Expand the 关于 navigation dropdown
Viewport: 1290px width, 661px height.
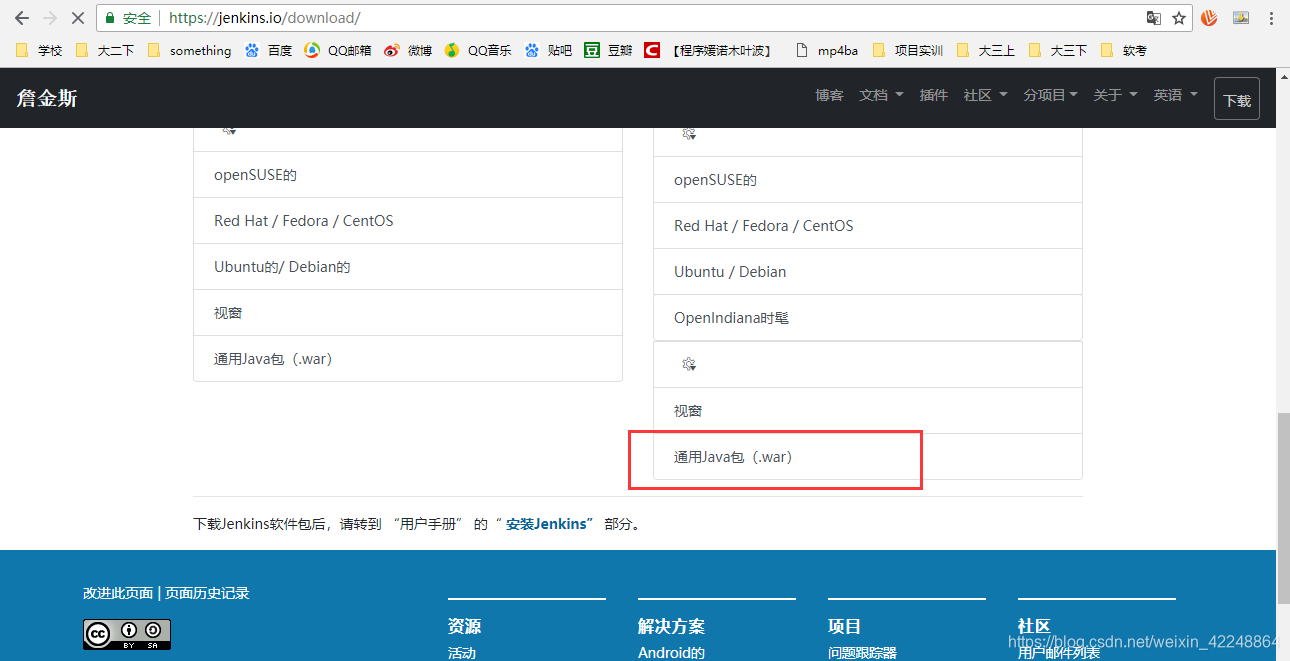click(1115, 95)
